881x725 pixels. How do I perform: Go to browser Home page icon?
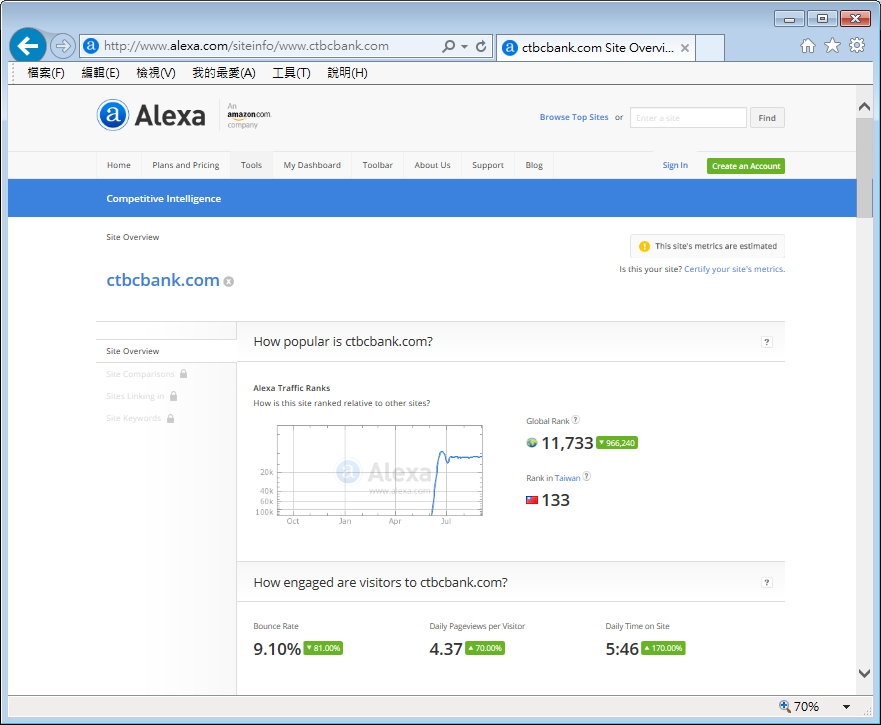(807, 46)
